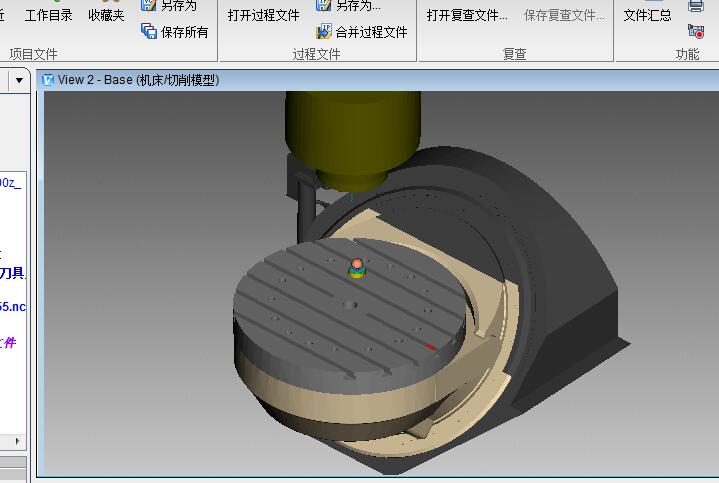This screenshot has height=483, width=719.
Task: Click the red marker on table edge
Action: click(x=430, y=346)
